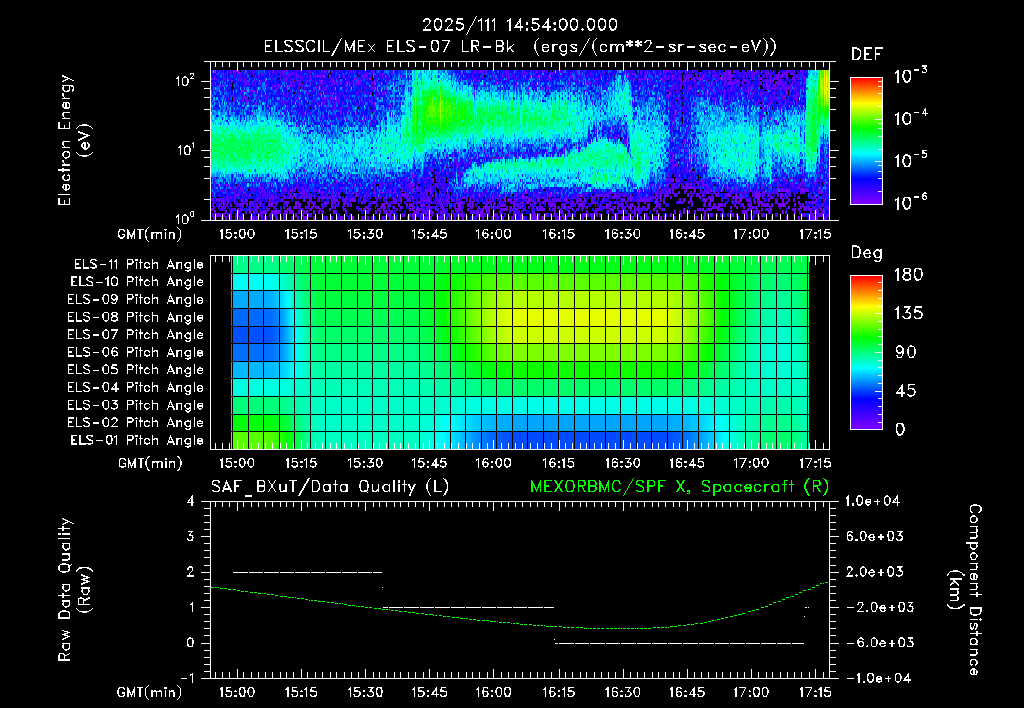This screenshot has width=1024, height=708.
Task: Click the 16:45 tick under the data quality plot
Action: 686,692
